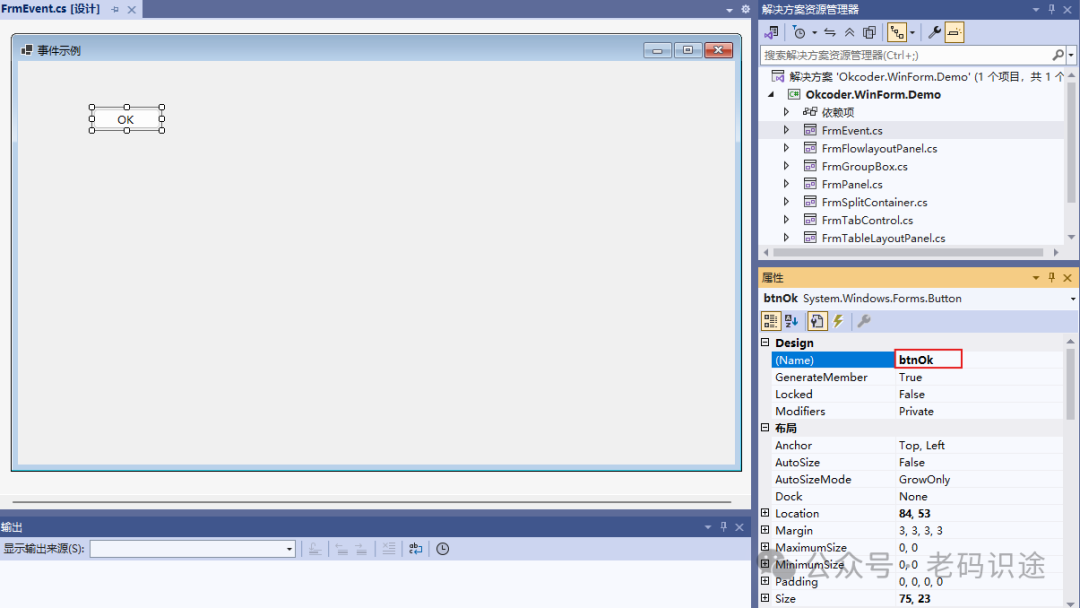Click the sync with active document icon
Screen dimensions: 1080x608
coord(830,33)
